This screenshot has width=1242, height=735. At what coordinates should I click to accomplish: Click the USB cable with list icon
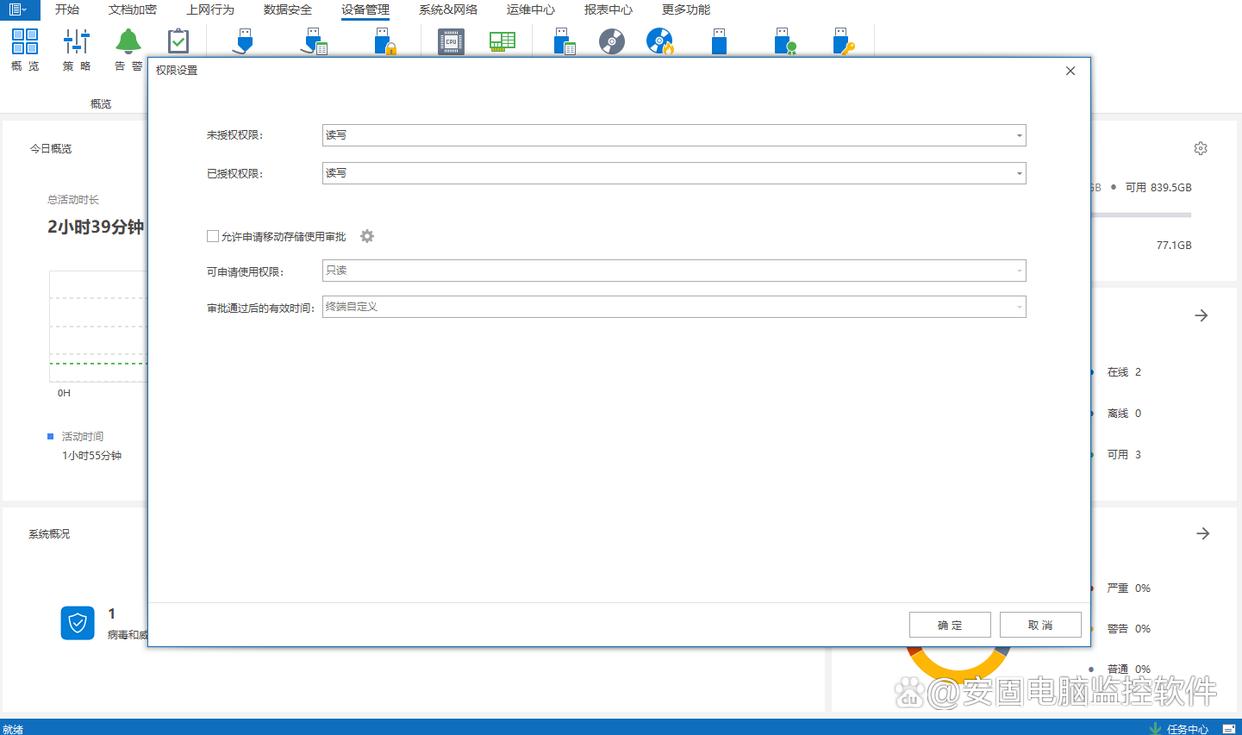click(314, 41)
